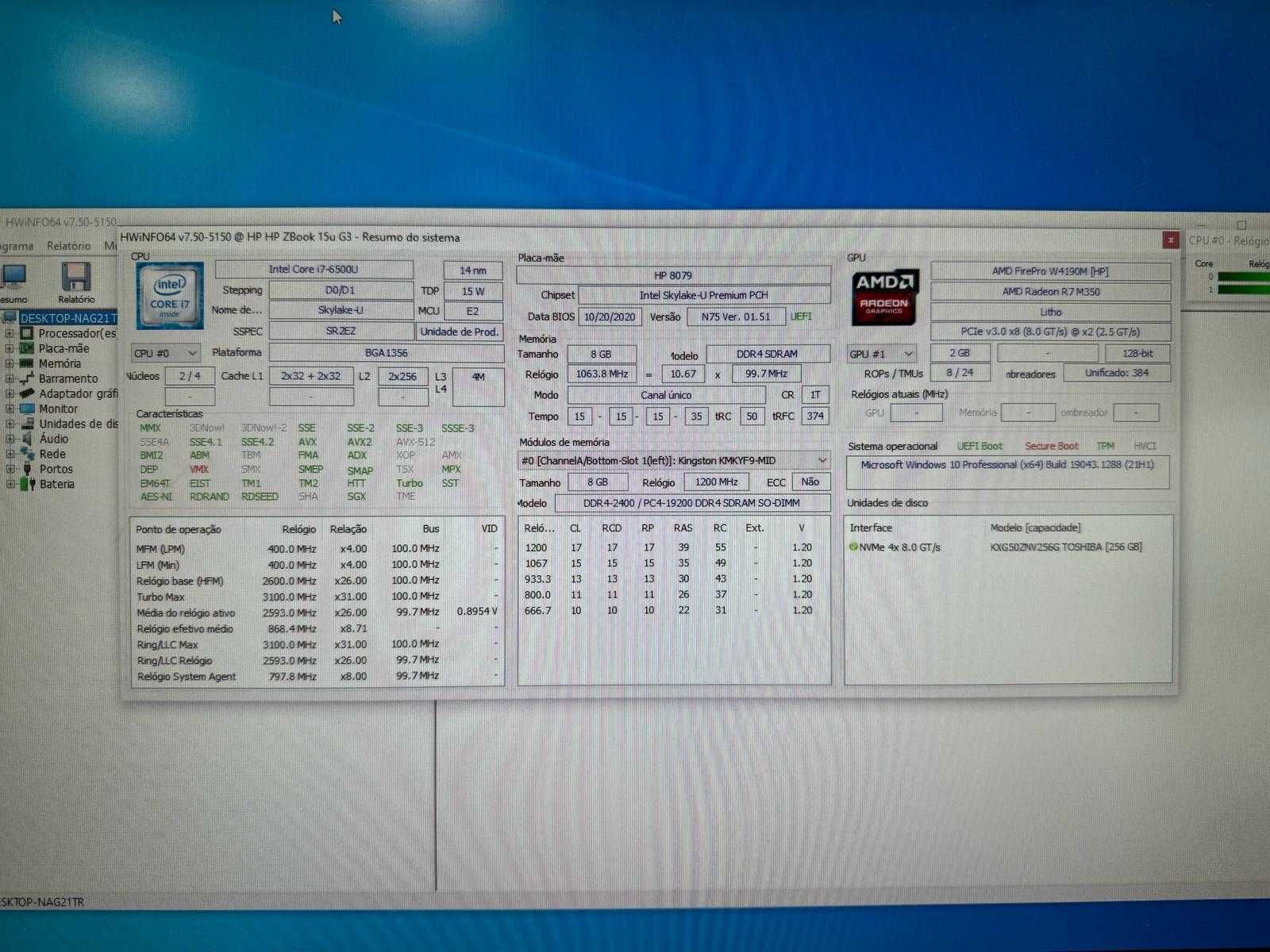1270x952 pixels.
Task: Expand the Memória tree node
Action: (10, 364)
